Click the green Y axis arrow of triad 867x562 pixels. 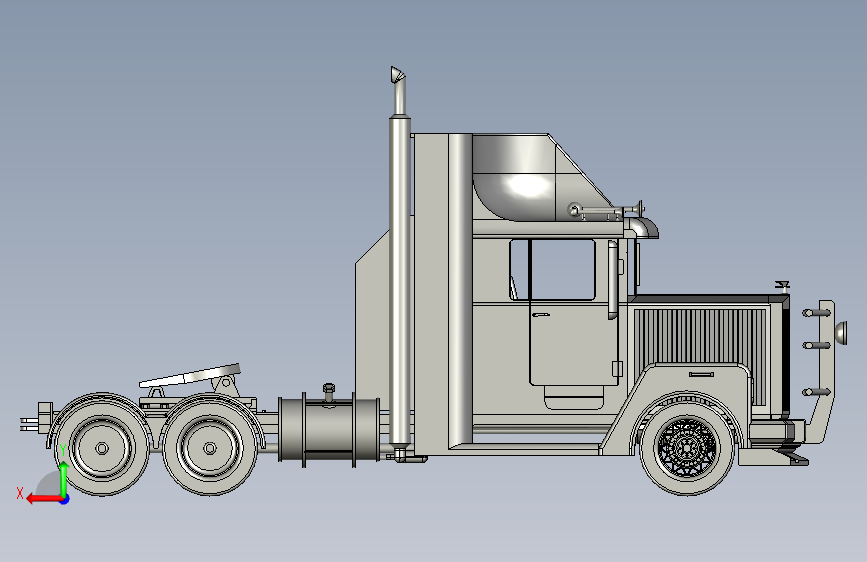pos(64,478)
